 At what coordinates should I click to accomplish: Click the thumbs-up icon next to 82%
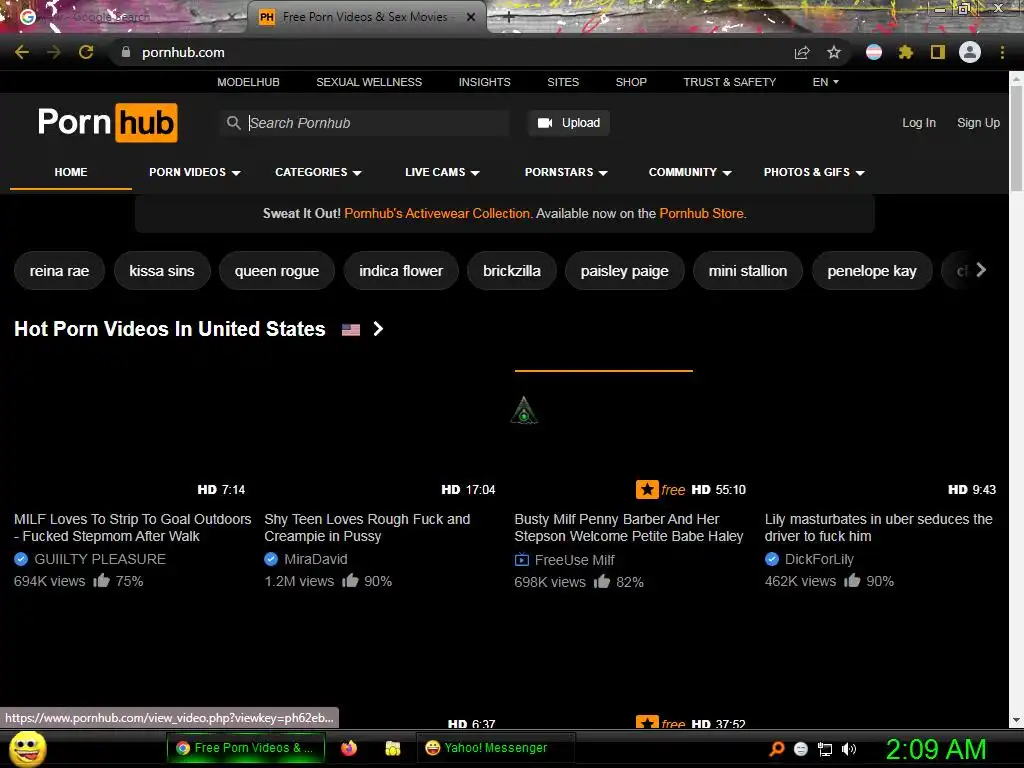pyautogui.click(x=601, y=581)
